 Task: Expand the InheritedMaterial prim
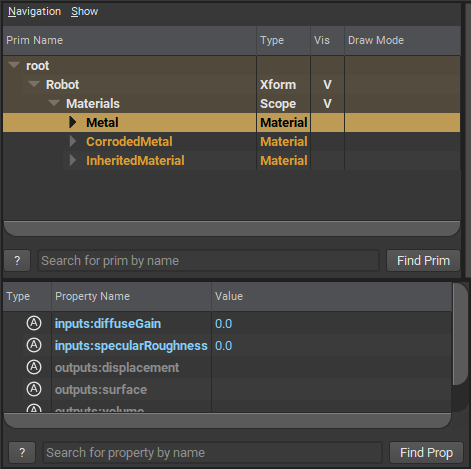click(x=73, y=160)
